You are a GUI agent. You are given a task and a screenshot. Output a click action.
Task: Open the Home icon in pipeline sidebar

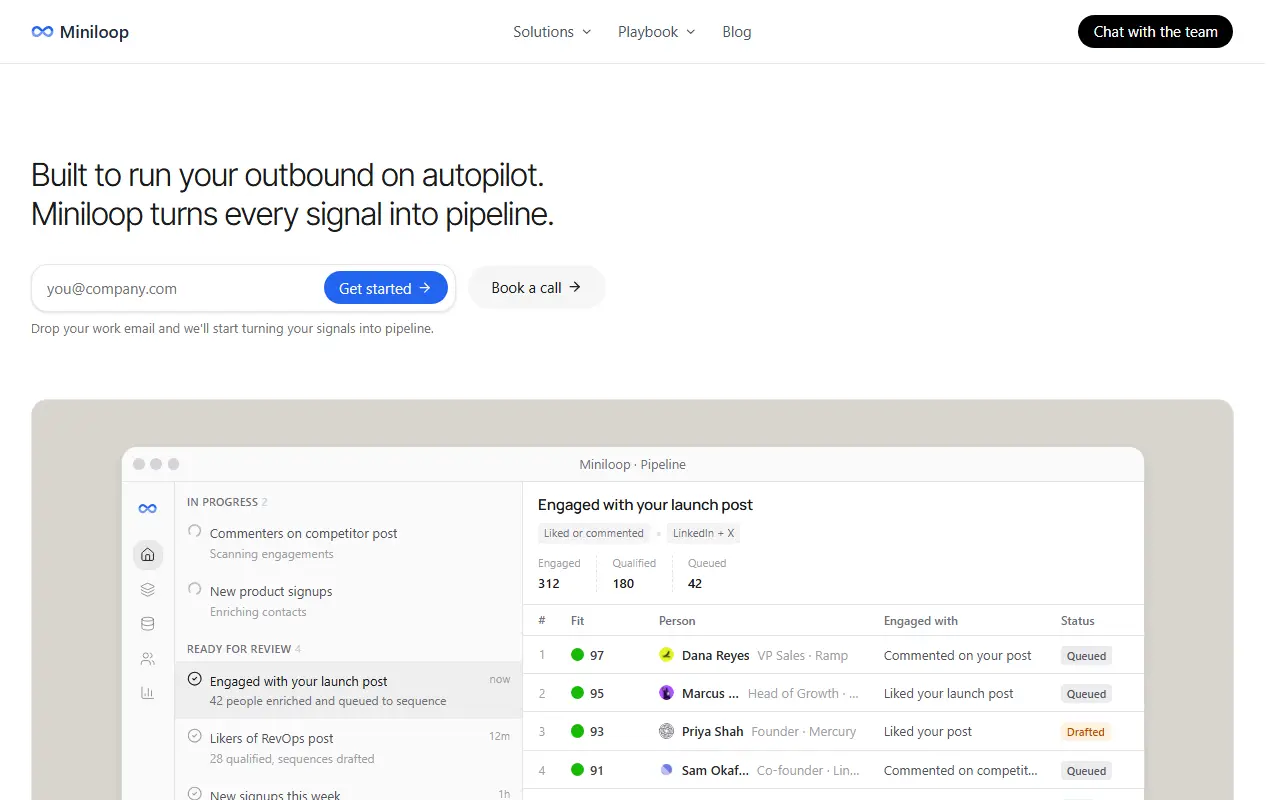click(148, 555)
